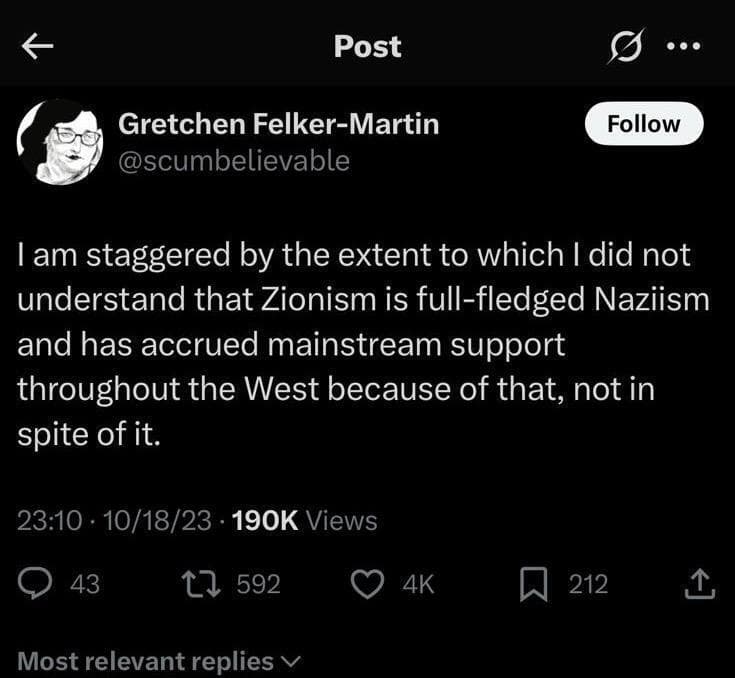The height and width of the screenshot is (678, 735).
Task: Show the 592 reposts count
Action: (x=258, y=584)
